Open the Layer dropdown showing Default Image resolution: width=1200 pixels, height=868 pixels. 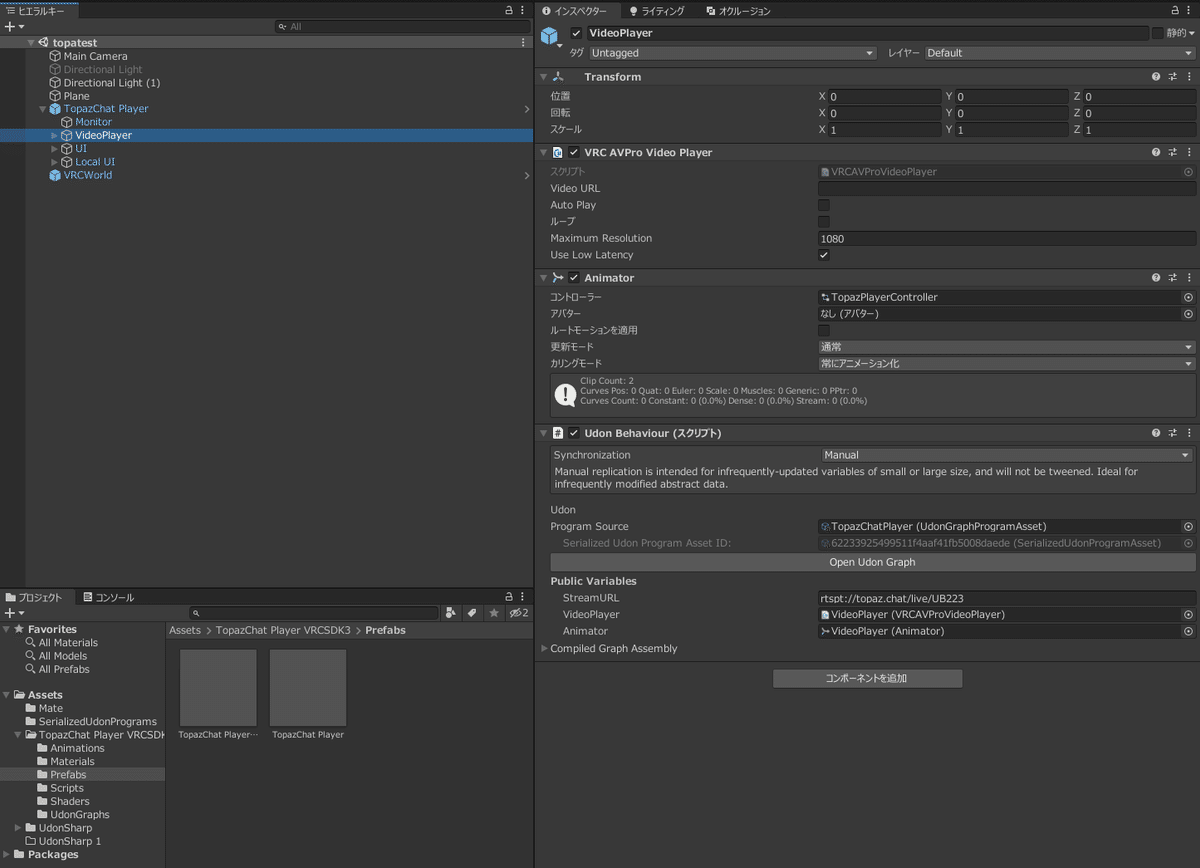pyautogui.click(x=1058, y=53)
